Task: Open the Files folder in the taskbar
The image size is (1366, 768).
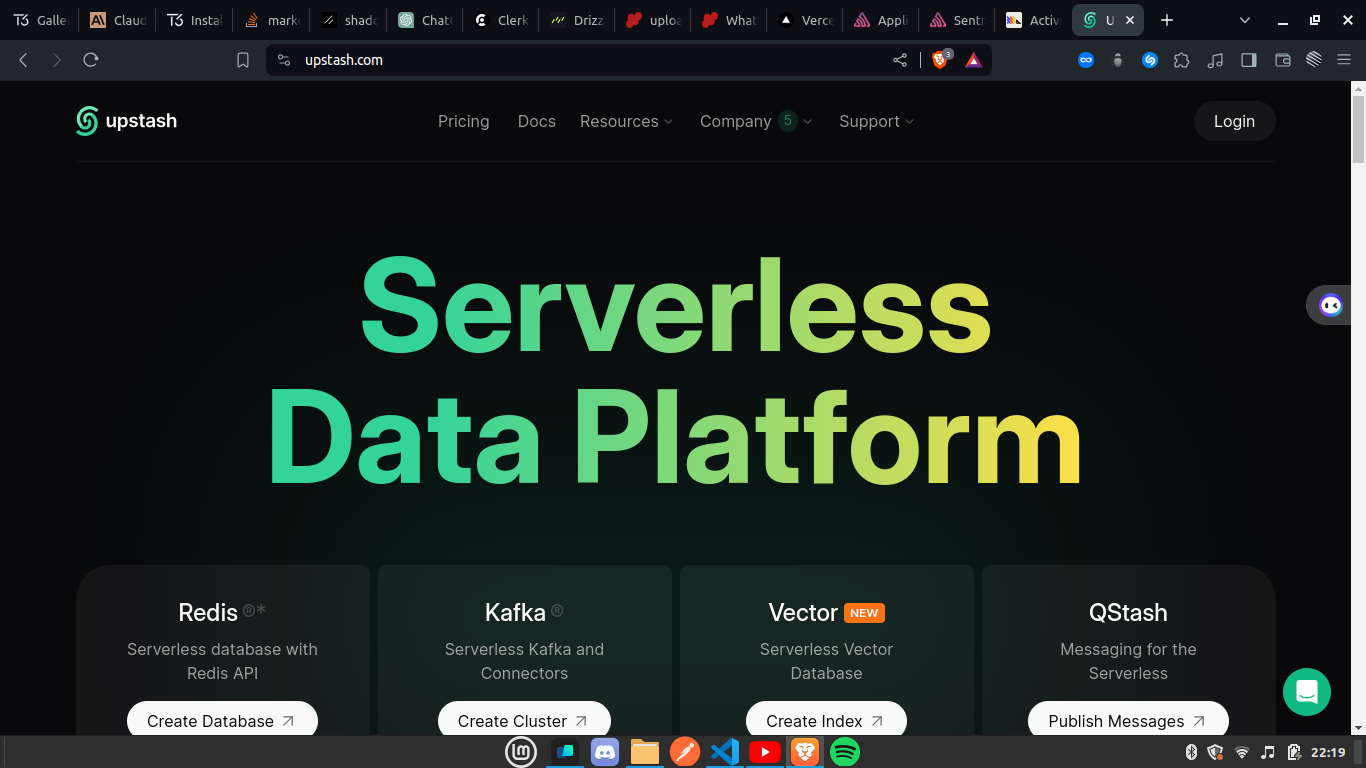Action: coord(645,752)
